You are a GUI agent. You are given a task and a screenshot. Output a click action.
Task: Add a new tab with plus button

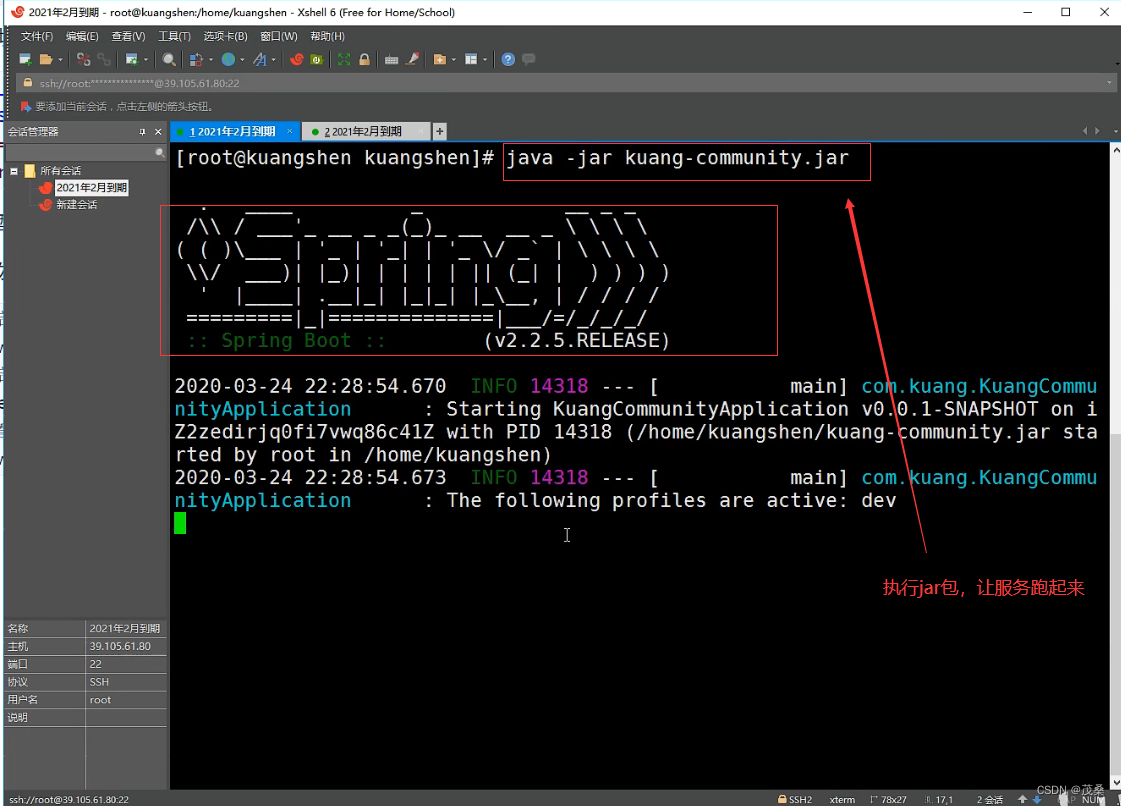click(440, 131)
